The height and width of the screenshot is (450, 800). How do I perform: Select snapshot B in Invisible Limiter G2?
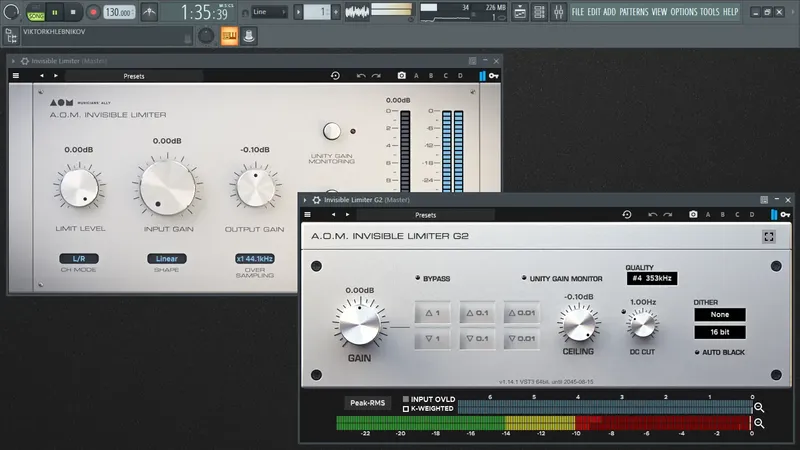[x=722, y=214]
